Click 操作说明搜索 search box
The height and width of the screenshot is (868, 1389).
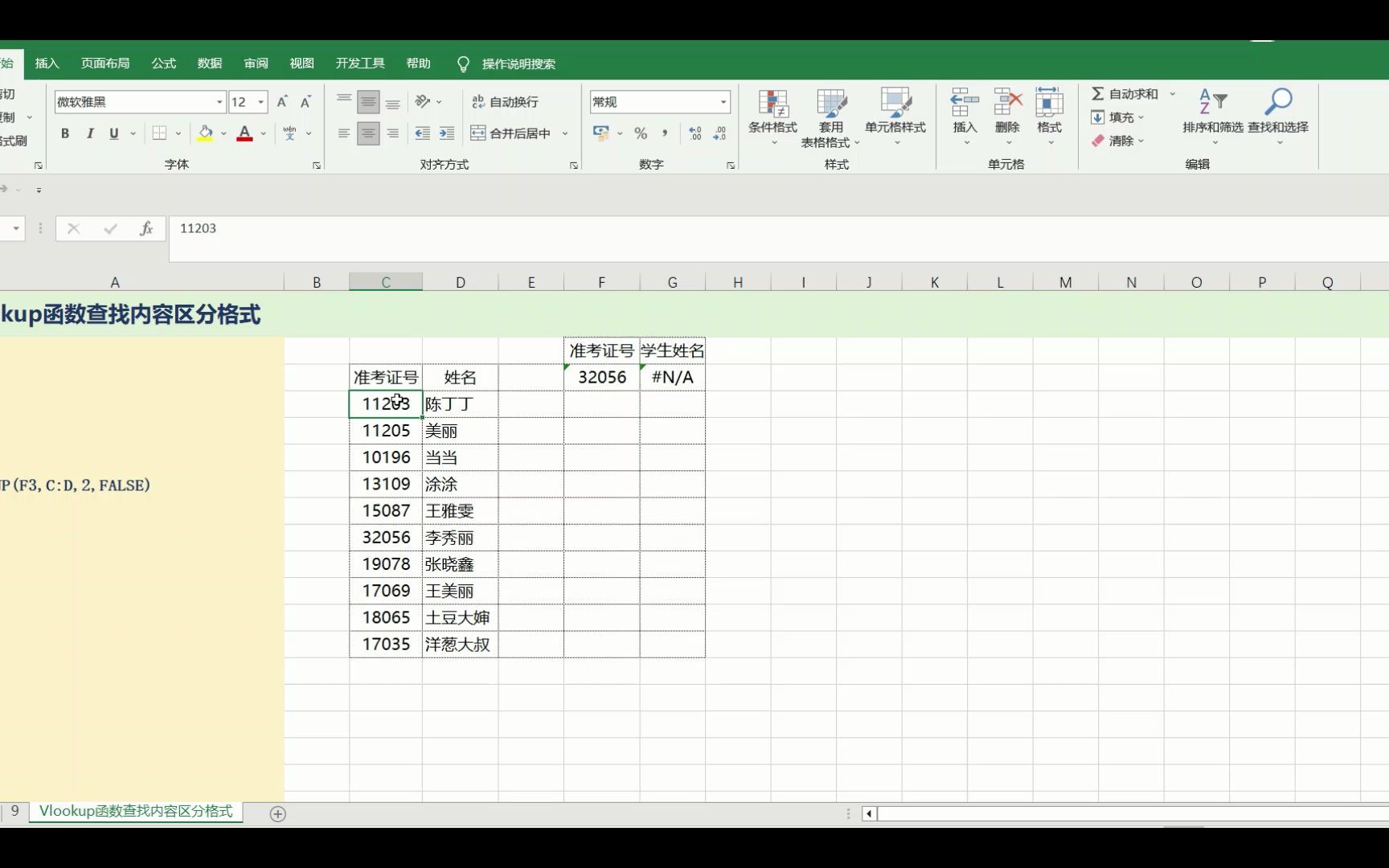click(x=517, y=63)
